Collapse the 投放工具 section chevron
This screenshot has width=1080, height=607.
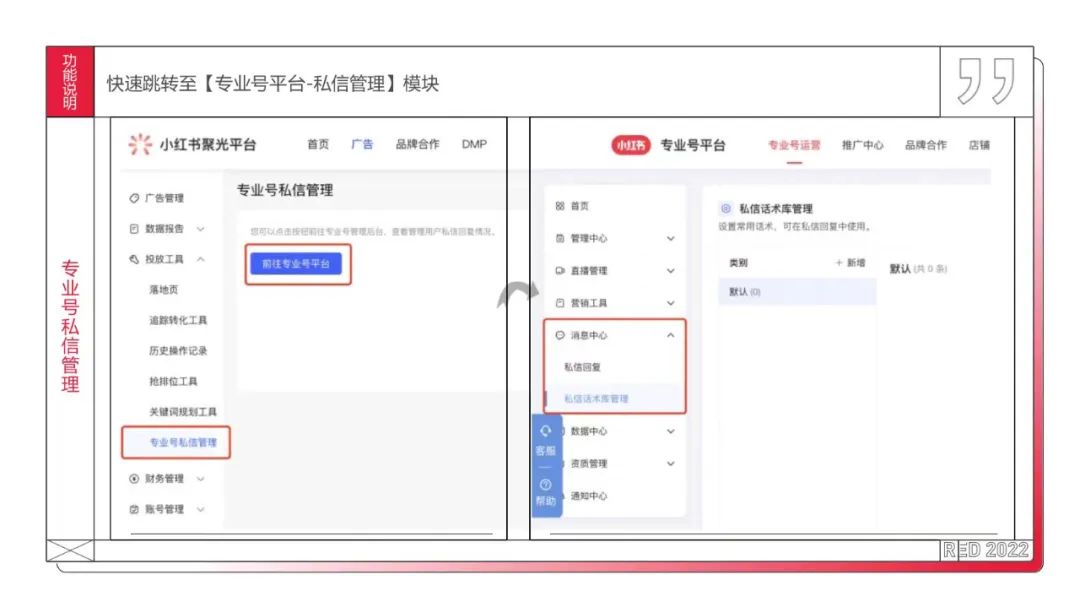pyautogui.click(x=200, y=259)
